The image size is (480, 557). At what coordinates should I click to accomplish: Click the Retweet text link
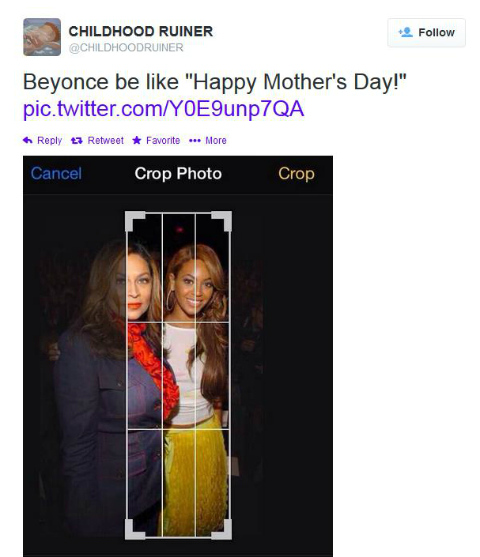[x=106, y=141]
